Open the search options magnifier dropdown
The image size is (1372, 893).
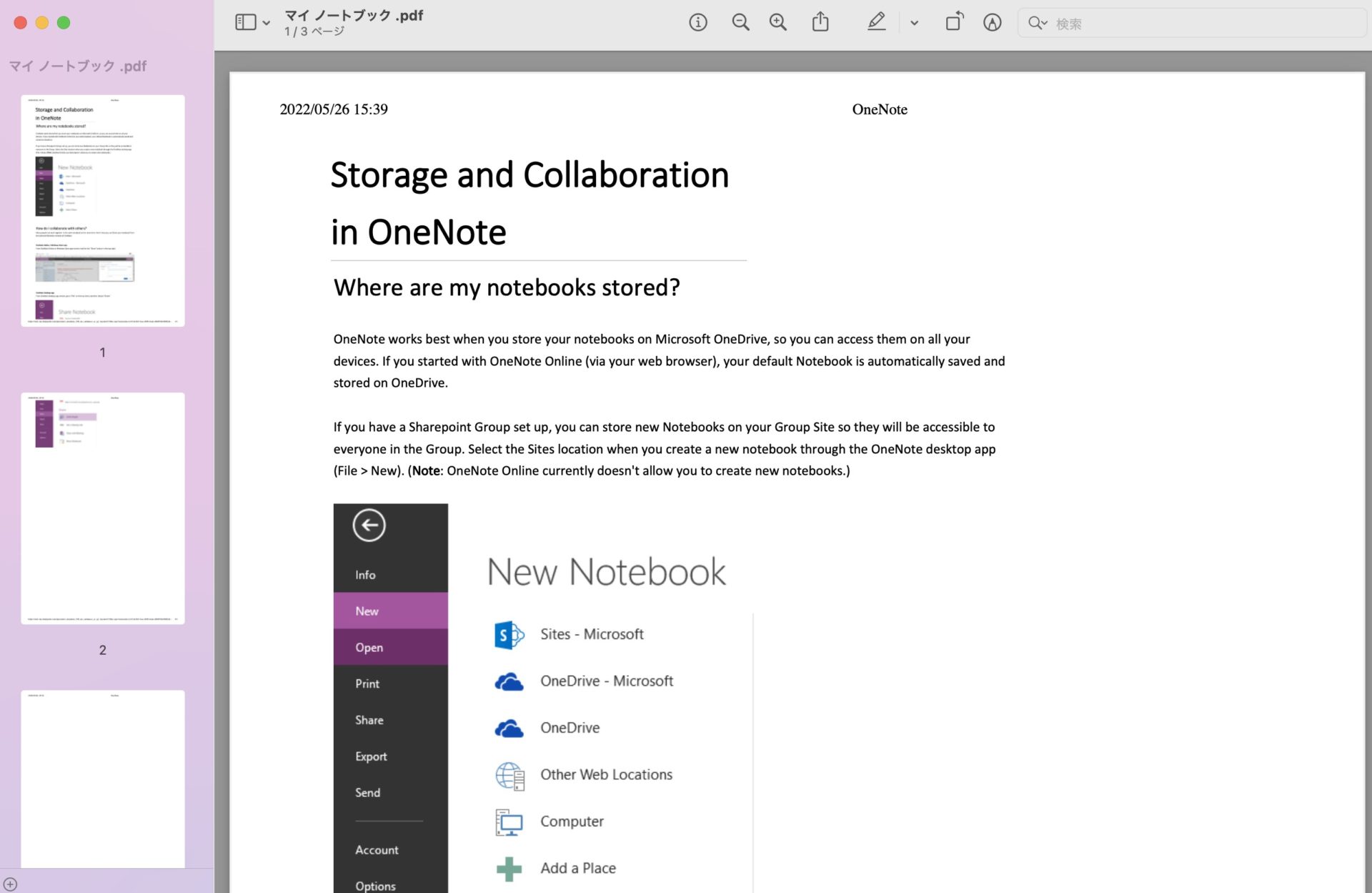1038,23
